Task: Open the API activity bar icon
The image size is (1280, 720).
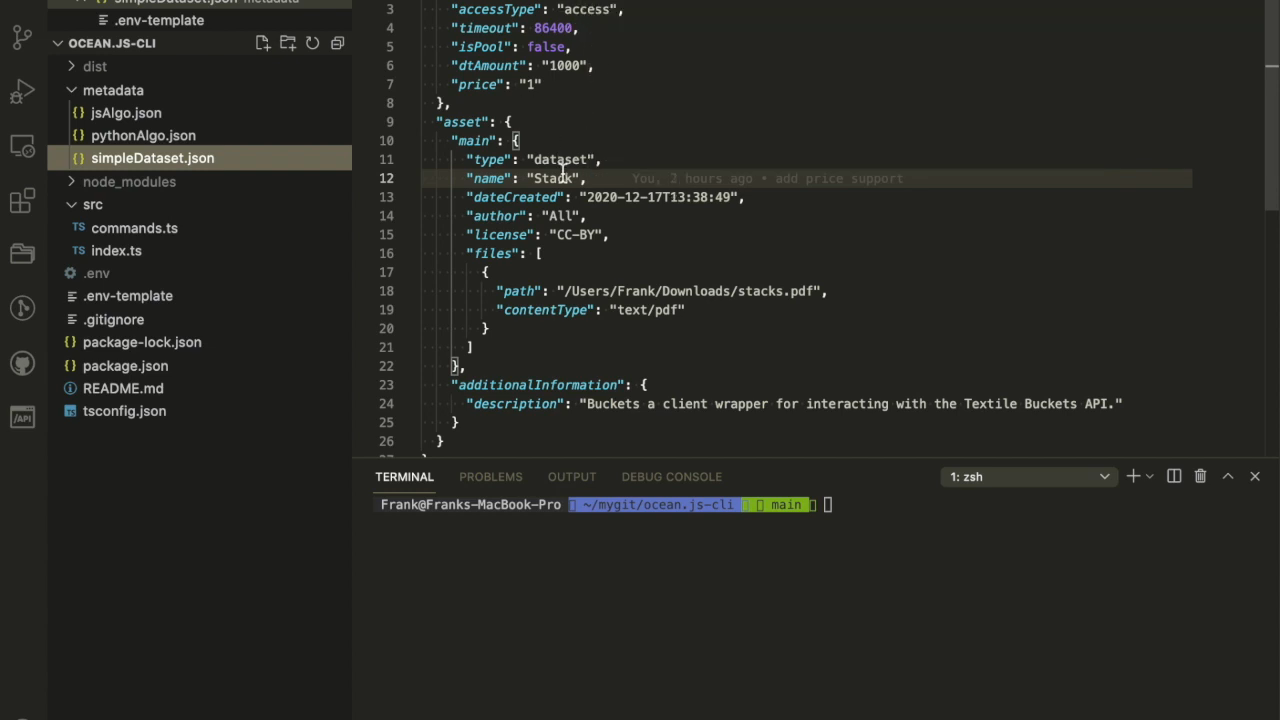Action: pos(22,416)
